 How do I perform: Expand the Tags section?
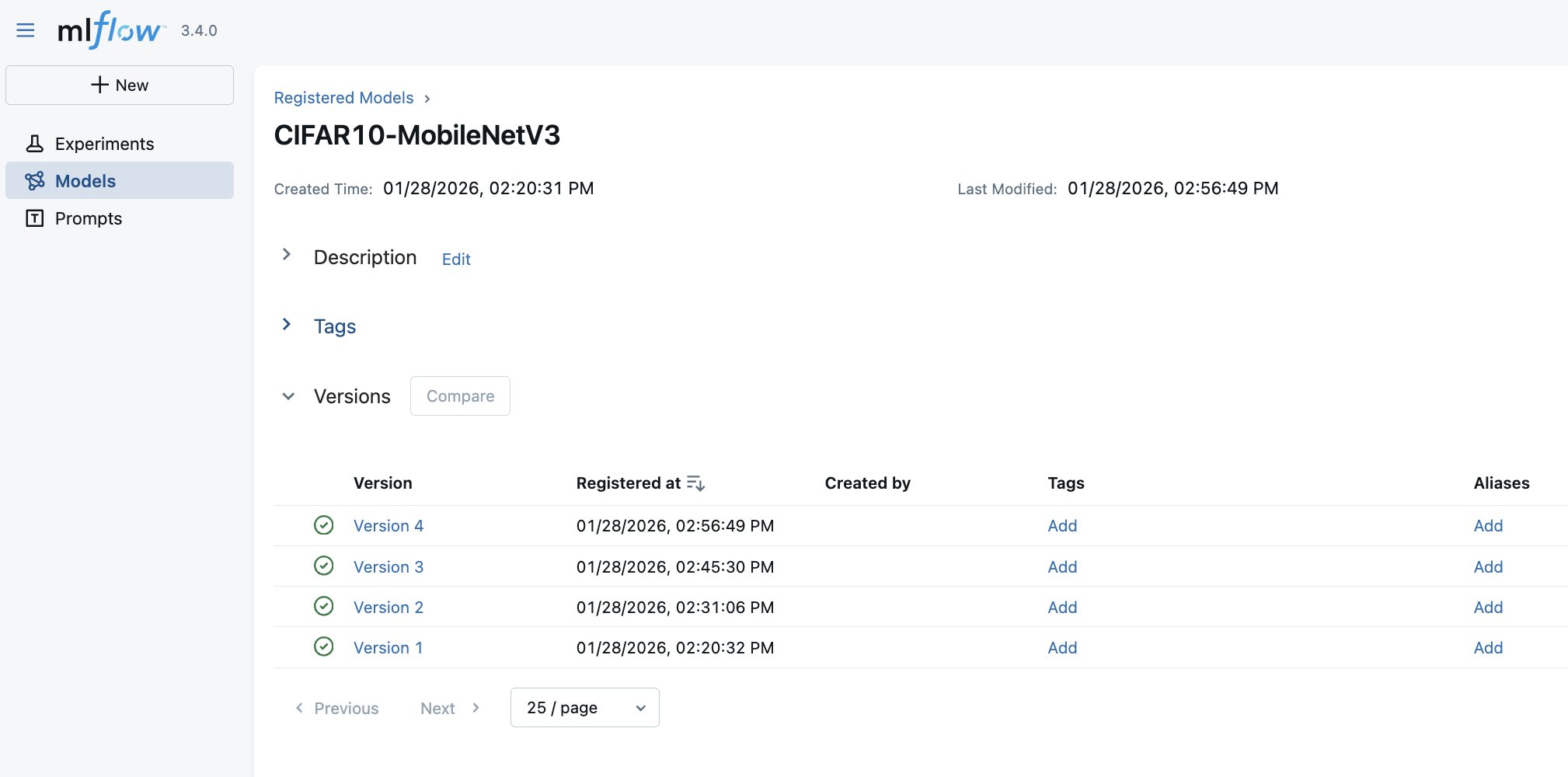(x=287, y=325)
